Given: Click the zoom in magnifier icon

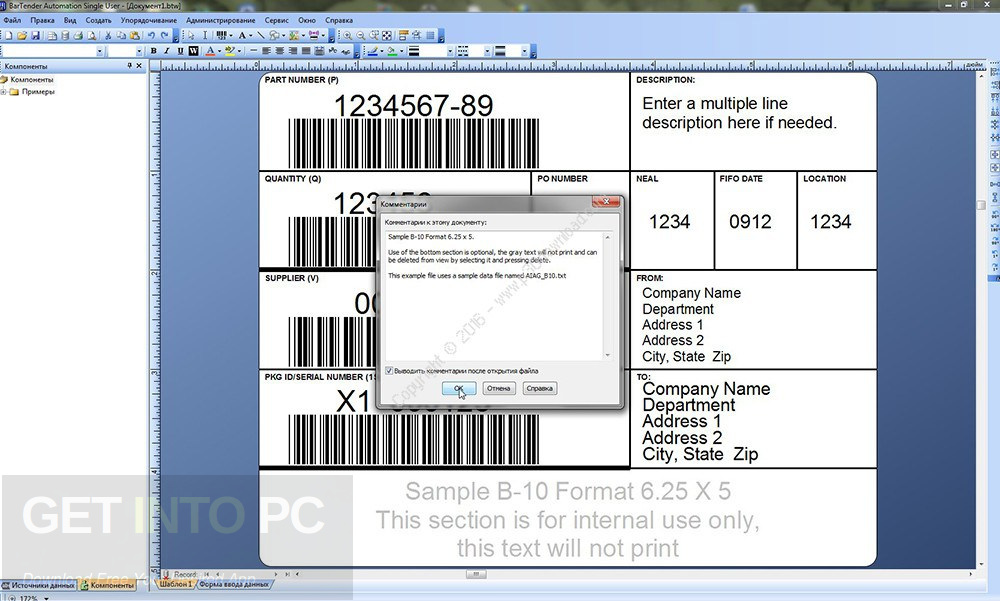Looking at the screenshot, I should point(348,36).
